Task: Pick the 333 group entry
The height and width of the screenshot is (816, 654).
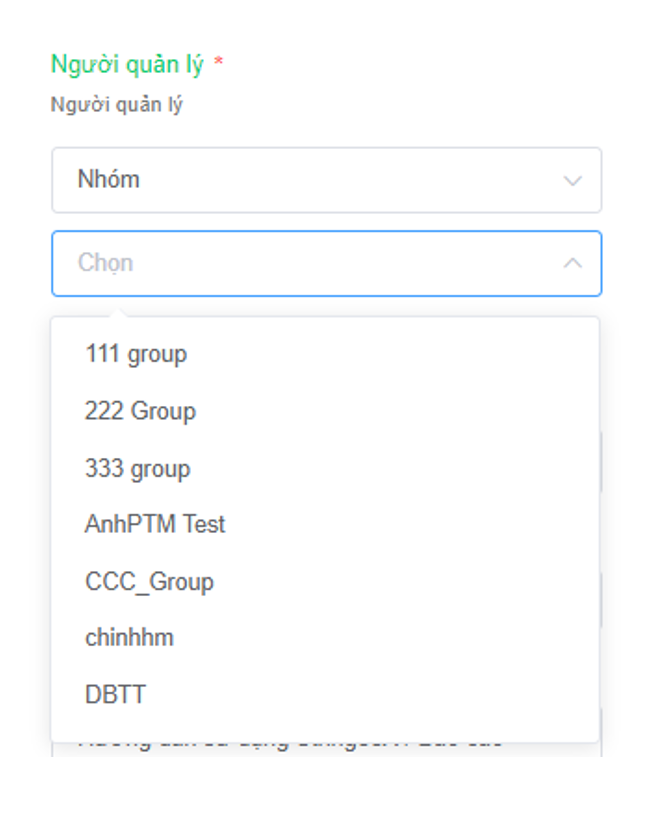Action: click(x=137, y=469)
